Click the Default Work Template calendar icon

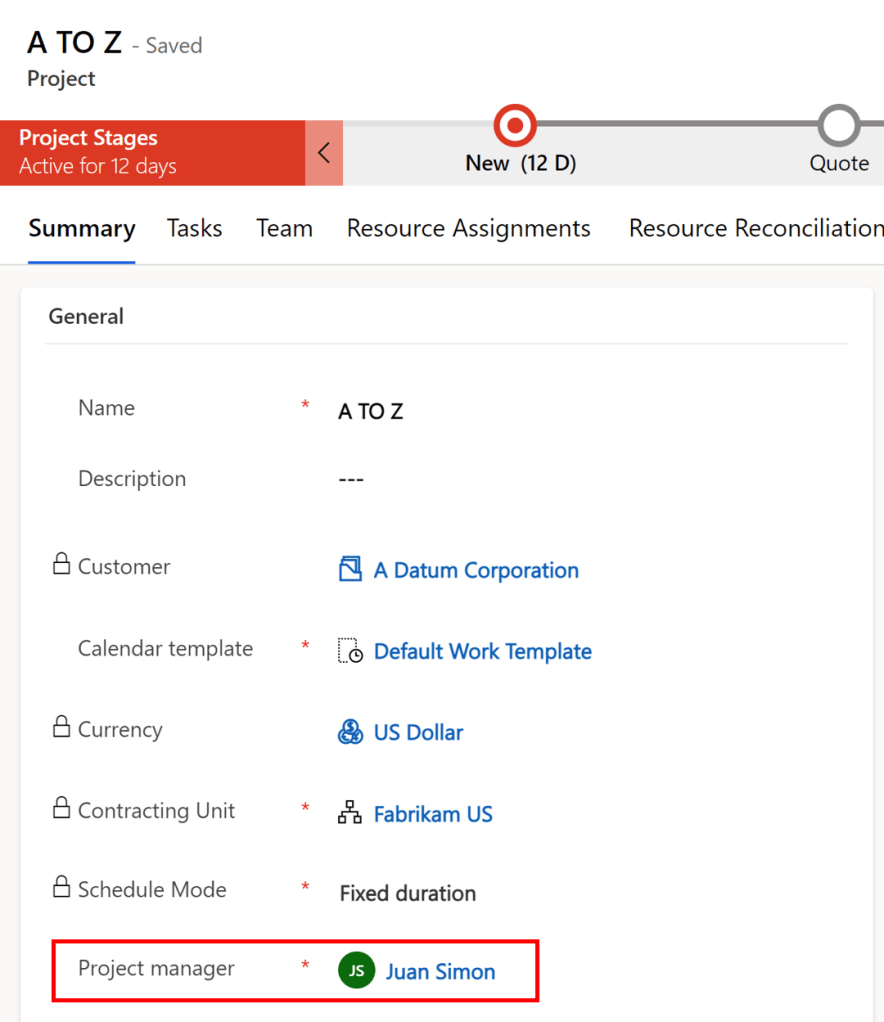click(x=349, y=651)
